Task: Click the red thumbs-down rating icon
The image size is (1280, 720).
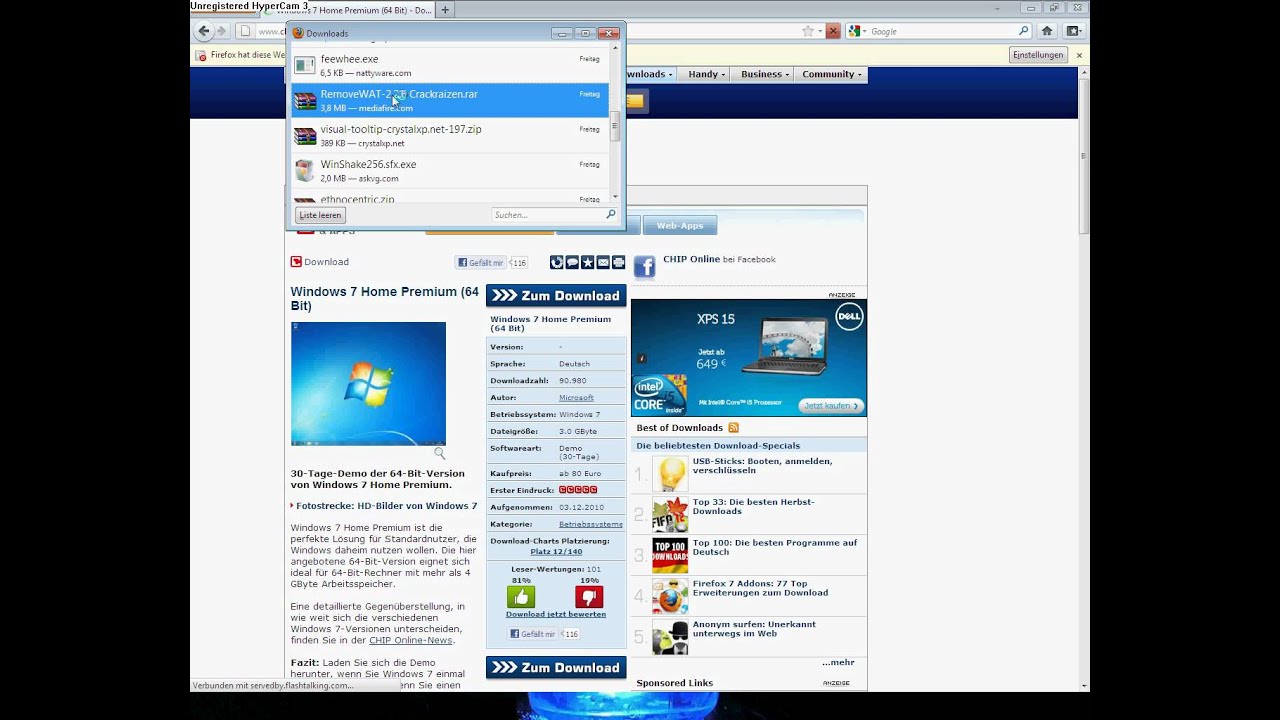Action: [x=589, y=597]
